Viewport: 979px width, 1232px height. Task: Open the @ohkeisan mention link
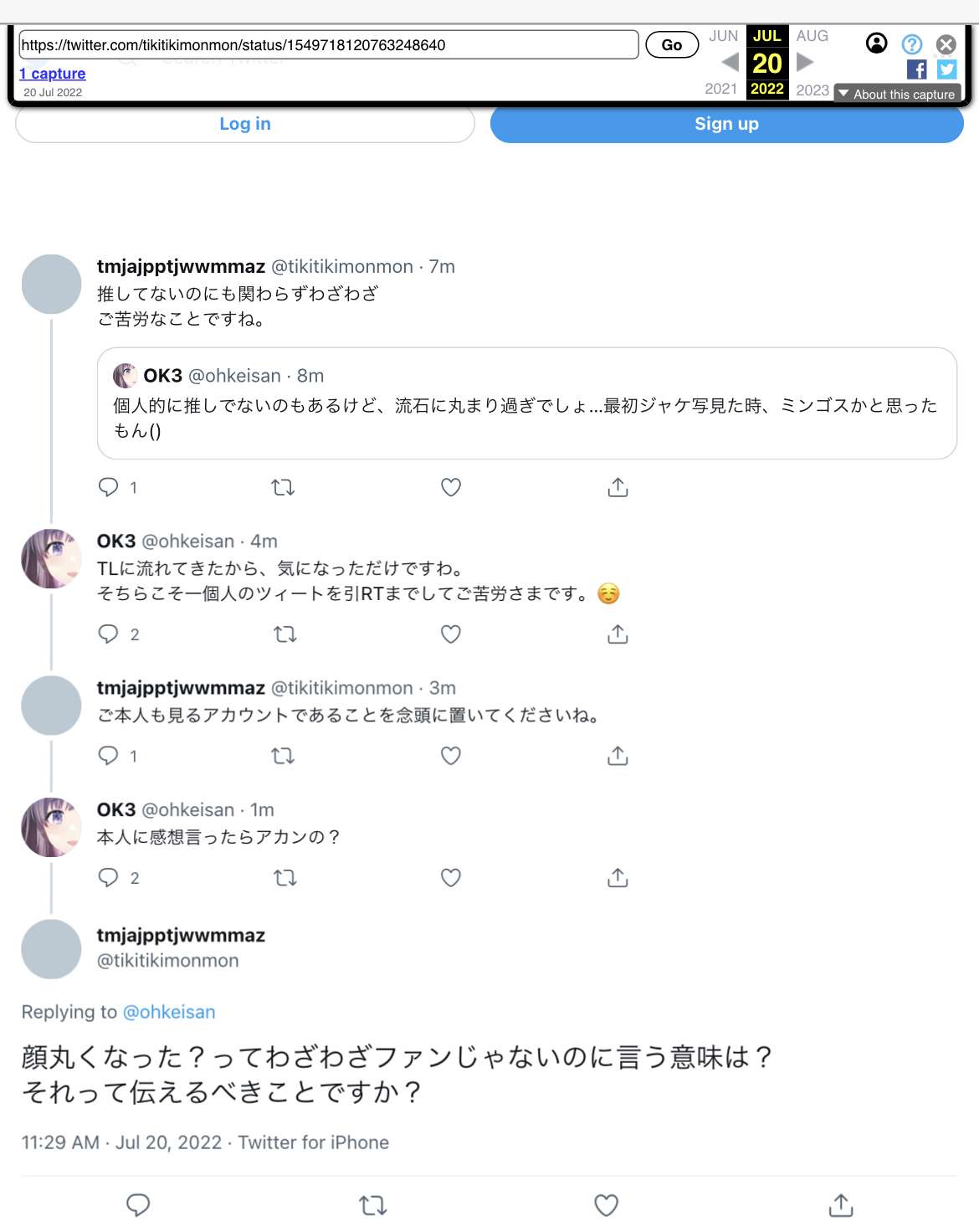[x=169, y=1012]
